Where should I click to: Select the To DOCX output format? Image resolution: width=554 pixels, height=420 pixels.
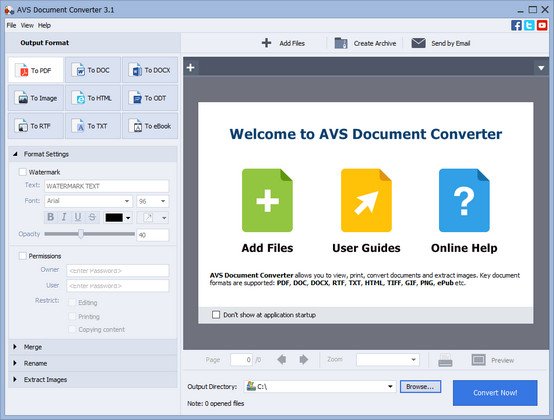pos(150,70)
